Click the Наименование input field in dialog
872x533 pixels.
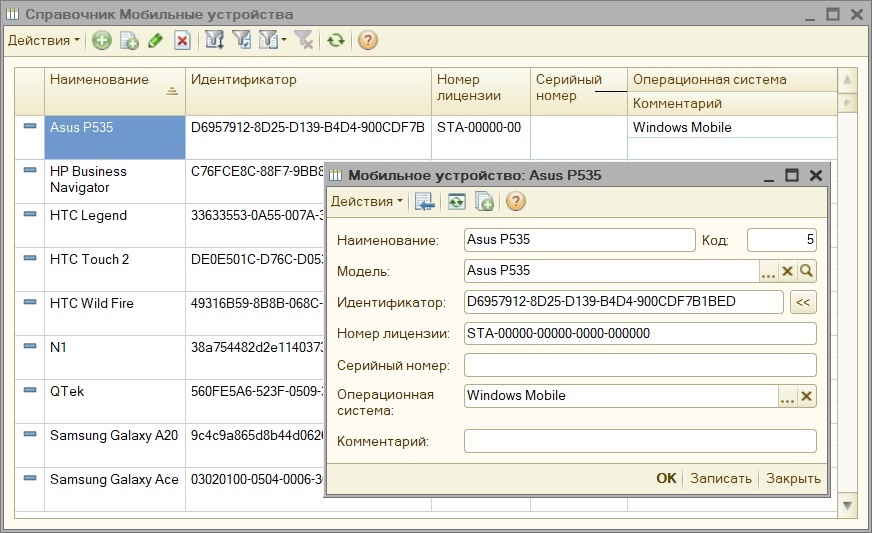pos(579,240)
